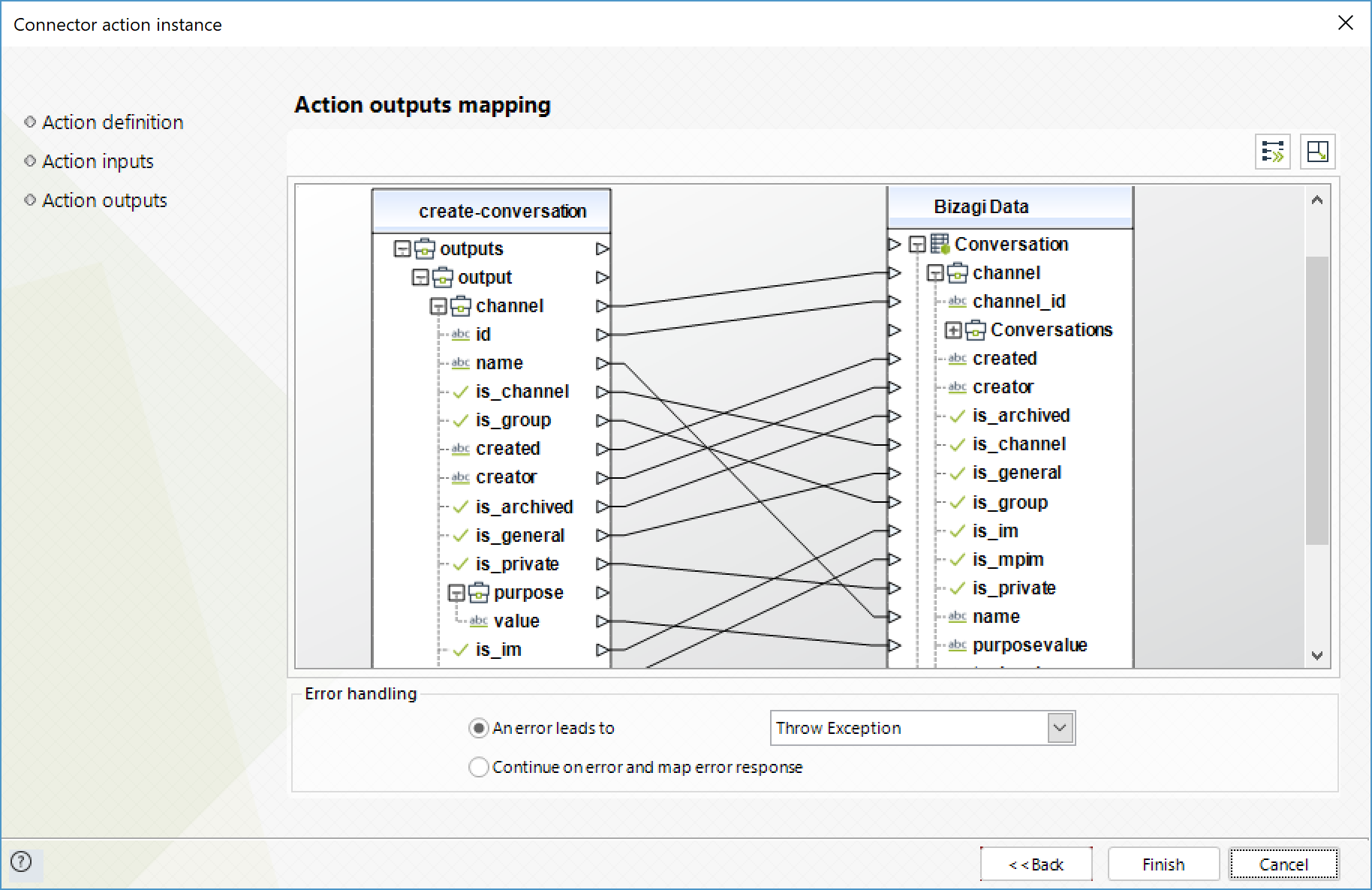Collapse the source channel node

(x=438, y=306)
